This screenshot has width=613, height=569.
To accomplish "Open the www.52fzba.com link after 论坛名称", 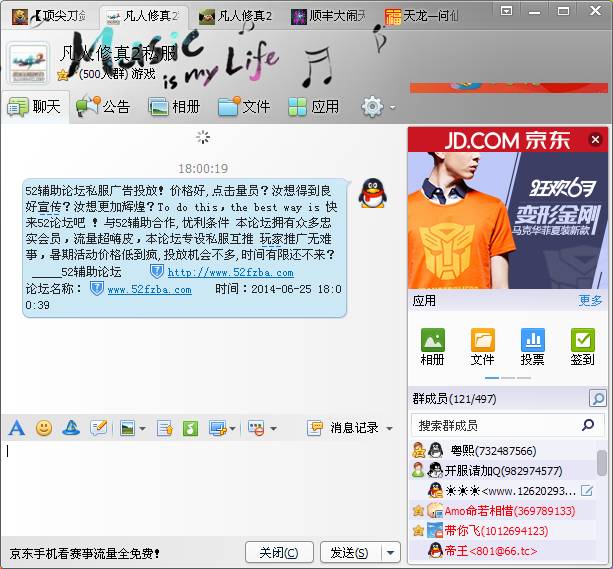I will 149,289.
